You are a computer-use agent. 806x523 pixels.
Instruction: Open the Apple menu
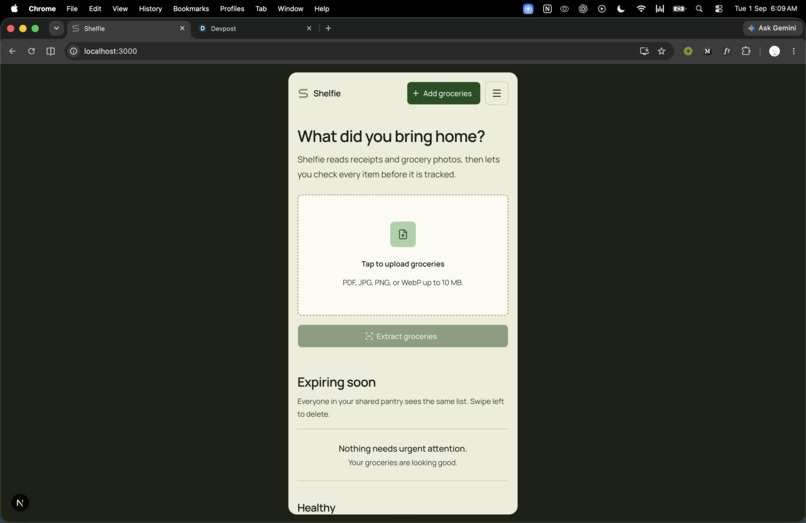point(14,8)
